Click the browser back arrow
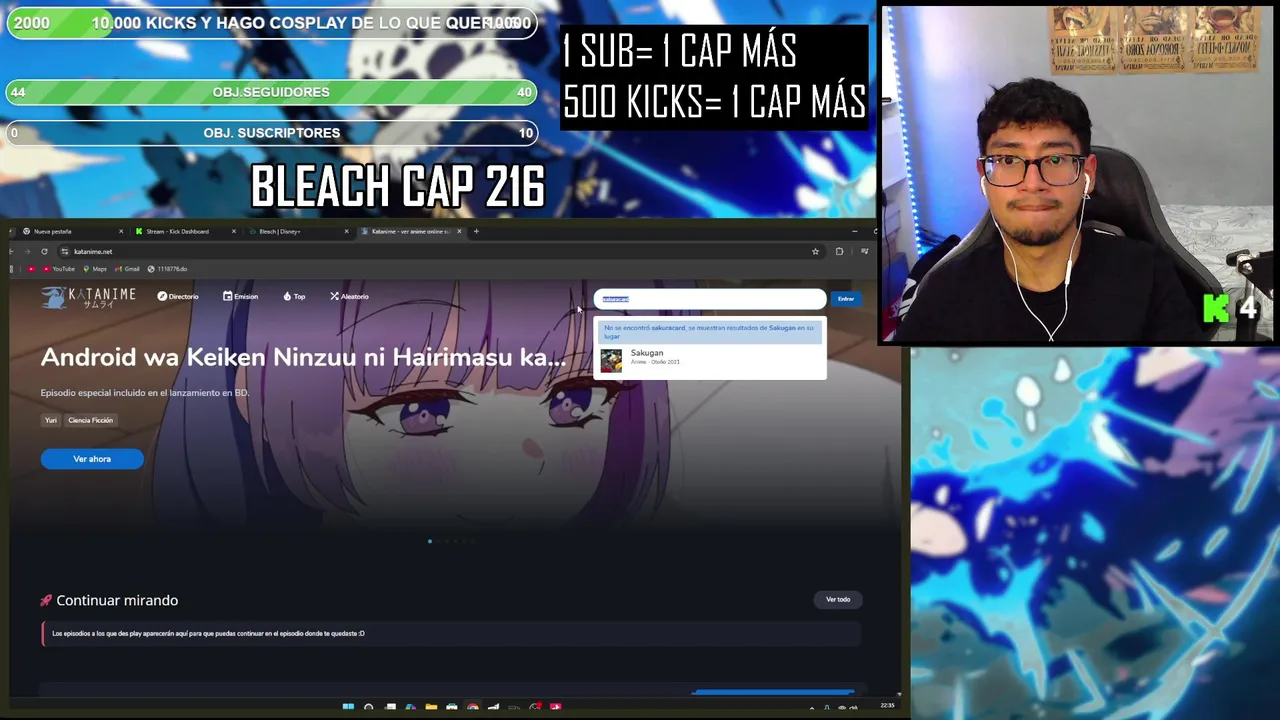Screen dimensions: 1280x720 (11, 251)
